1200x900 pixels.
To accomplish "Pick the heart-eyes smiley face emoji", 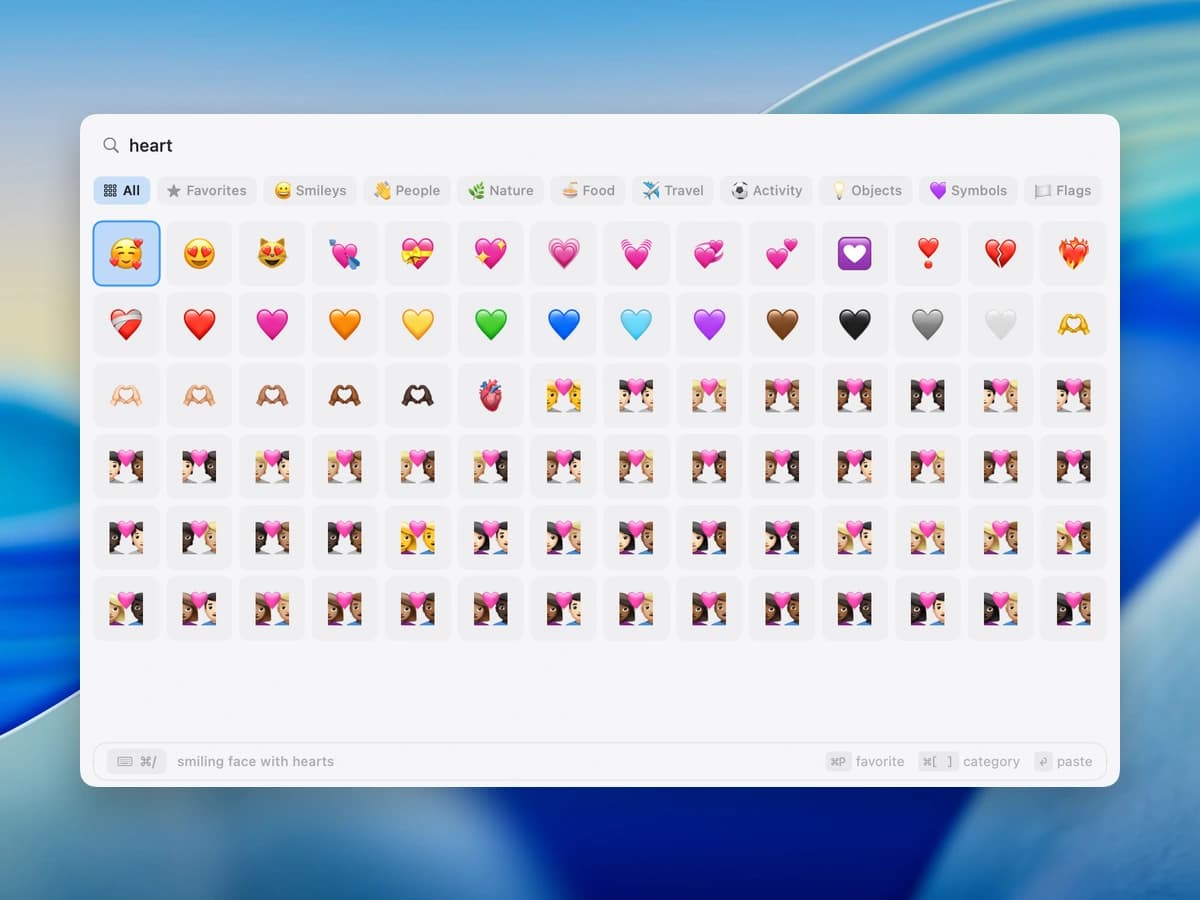I will (199, 254).
